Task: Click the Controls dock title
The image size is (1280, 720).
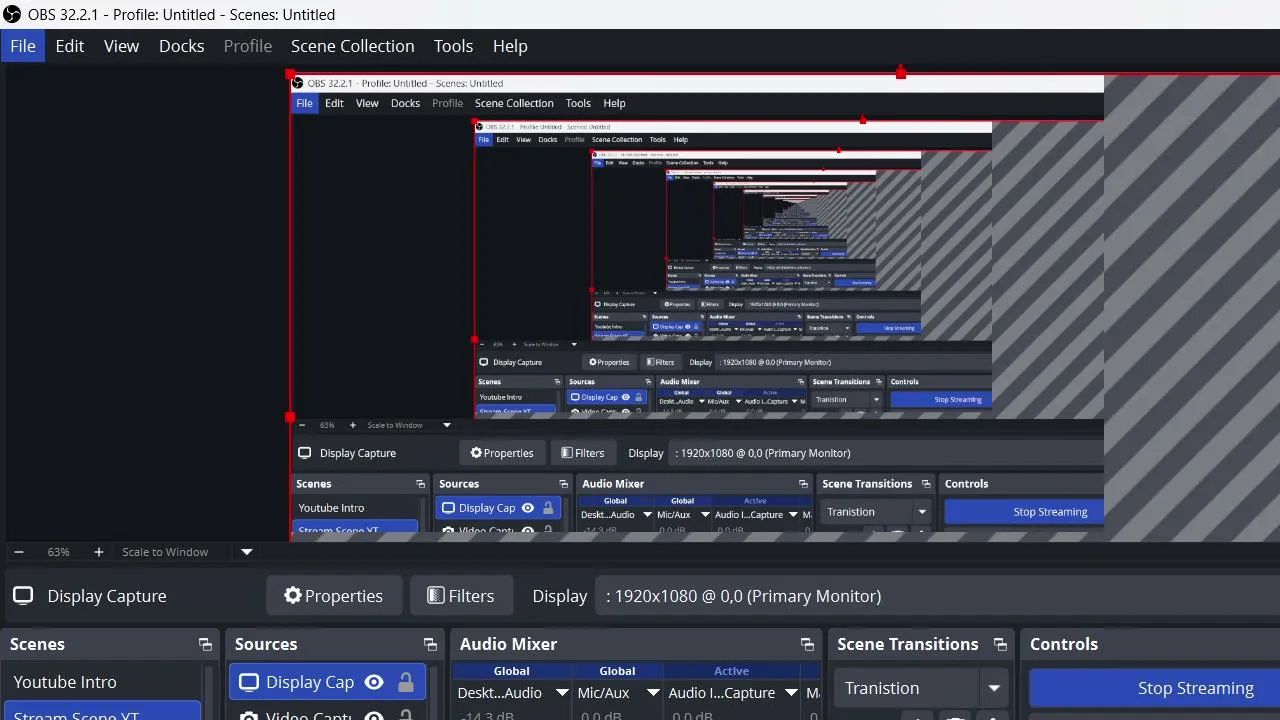Action: pos(1064,644)
